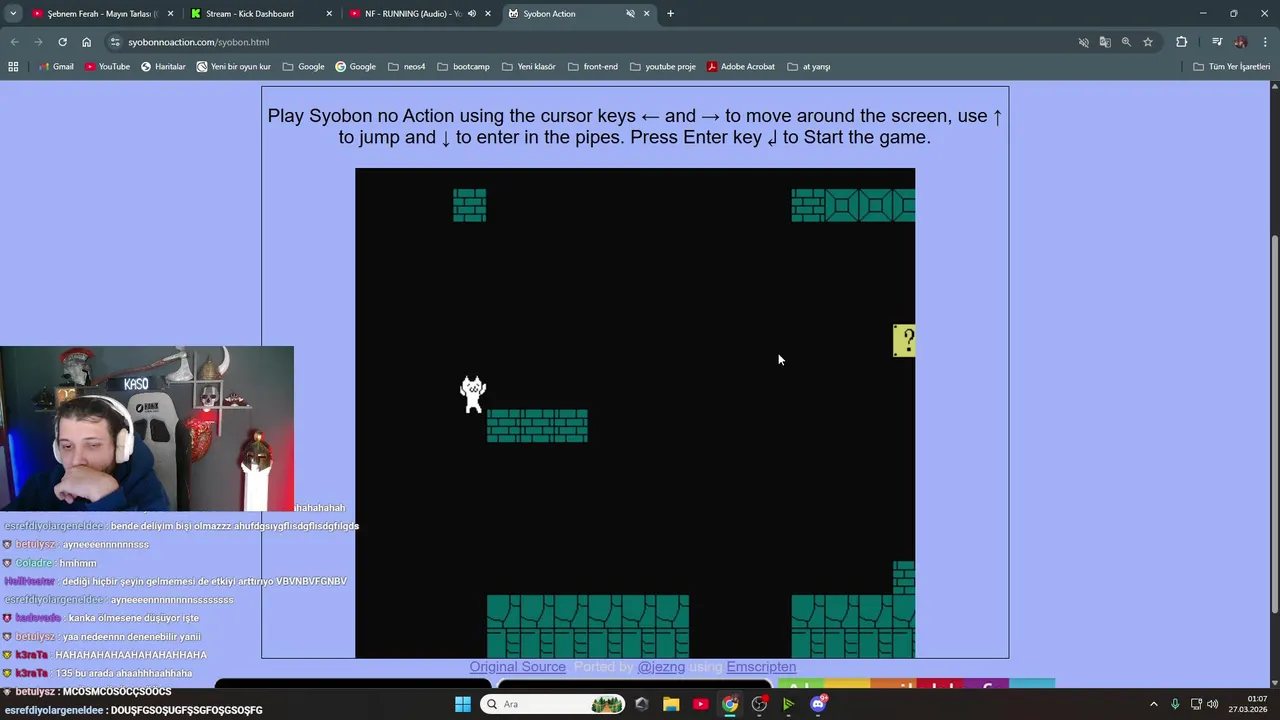Viewport: 1280px width, 720px height.
Task: Open the Chrome profile avatar
Action: 1241,42
